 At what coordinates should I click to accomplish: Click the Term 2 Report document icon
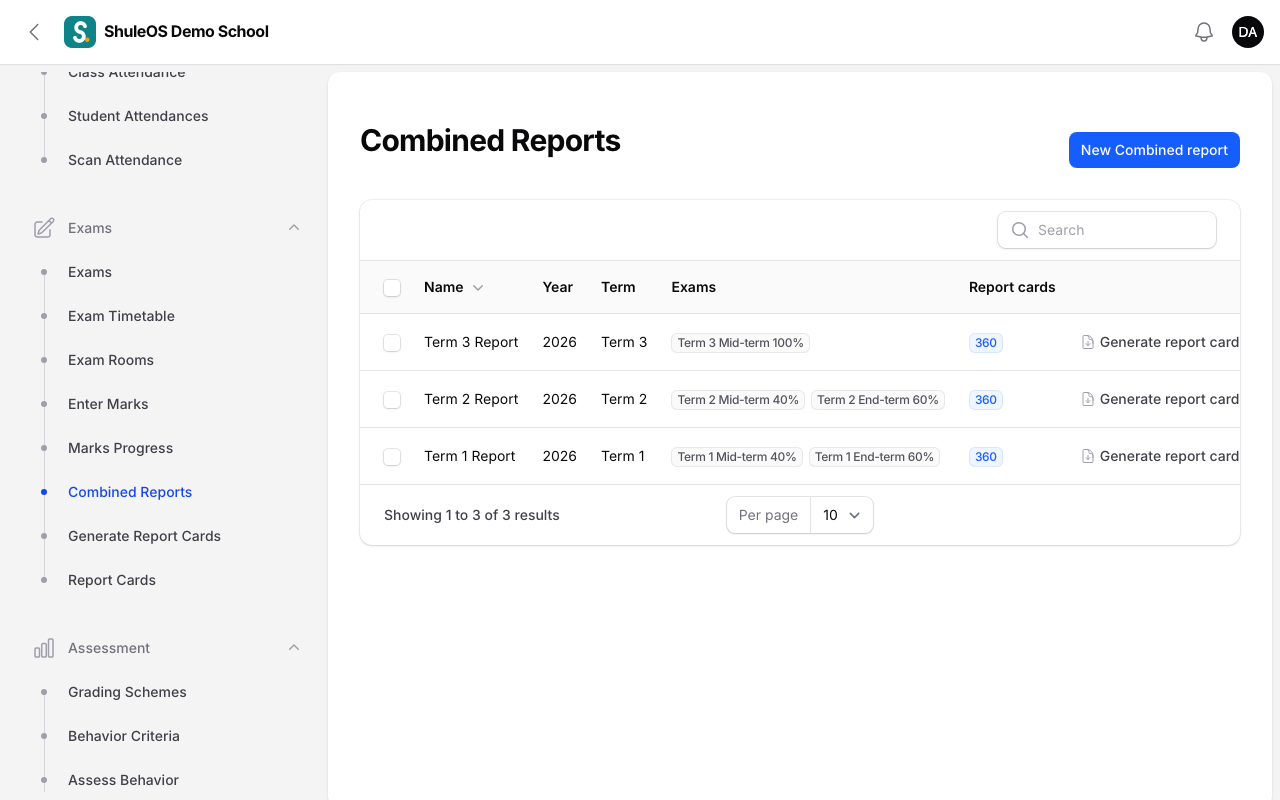[x=1088, y=399]
